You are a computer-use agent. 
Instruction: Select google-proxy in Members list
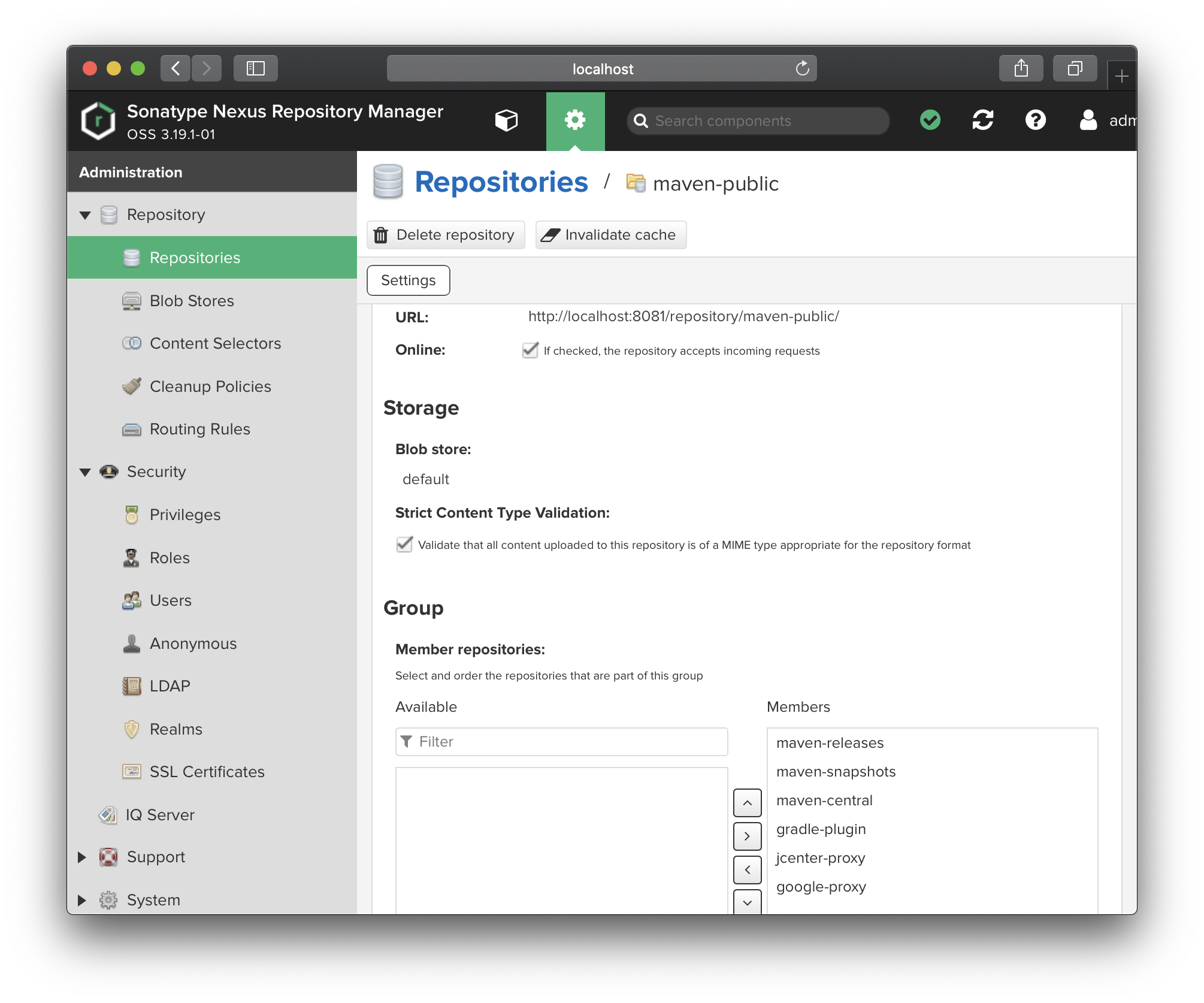932,887
